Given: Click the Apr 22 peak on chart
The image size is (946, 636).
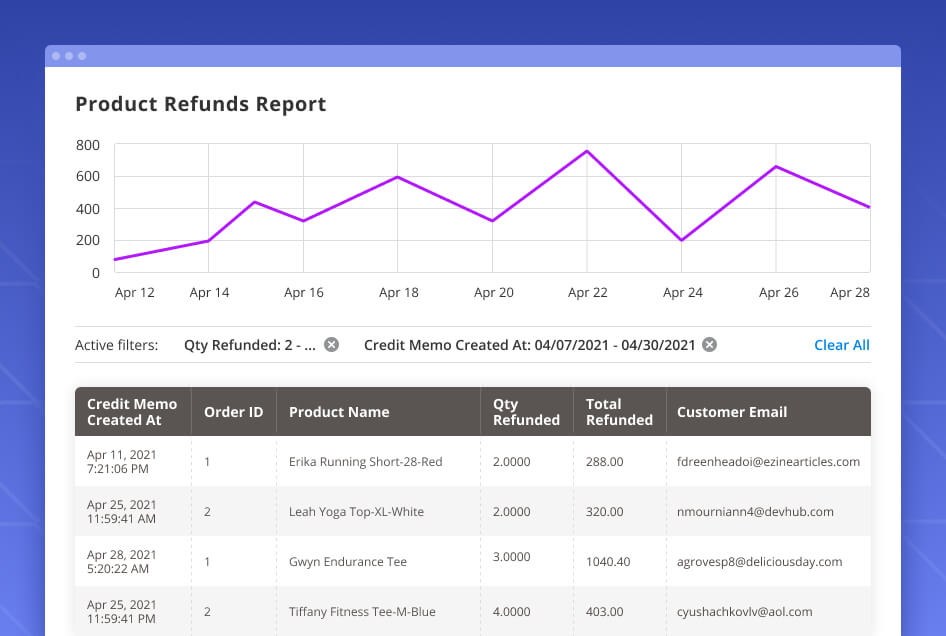Looking at the screenshot, I should pos(587,151).
